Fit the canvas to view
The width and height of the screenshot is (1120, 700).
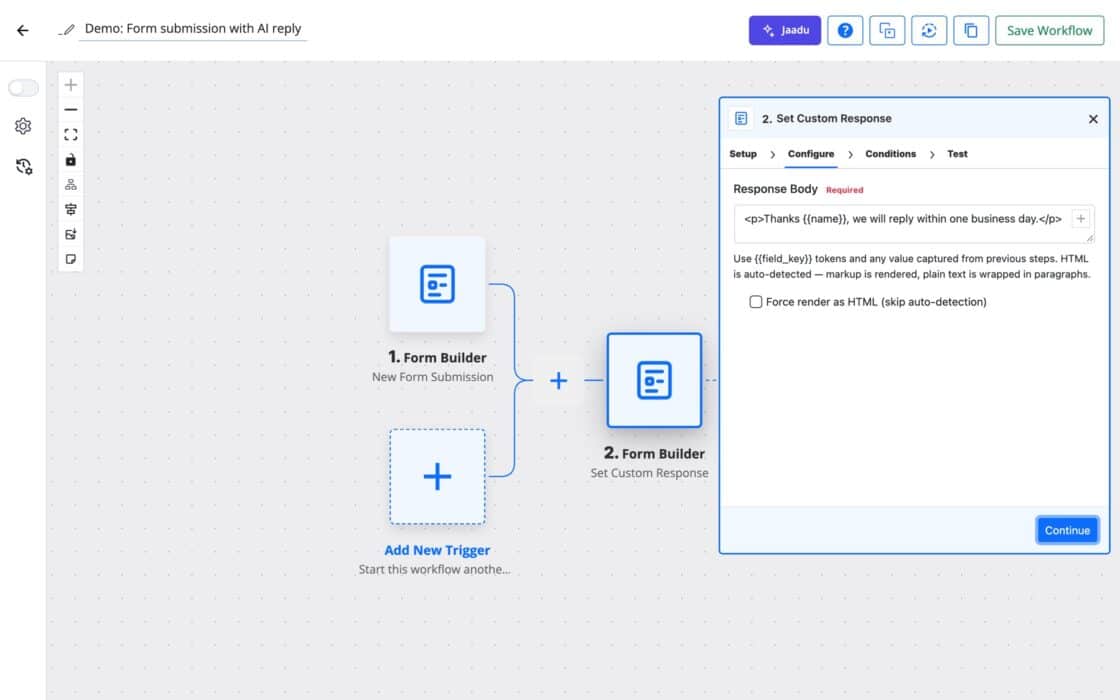pyautogui.click(x=71, y=134)
